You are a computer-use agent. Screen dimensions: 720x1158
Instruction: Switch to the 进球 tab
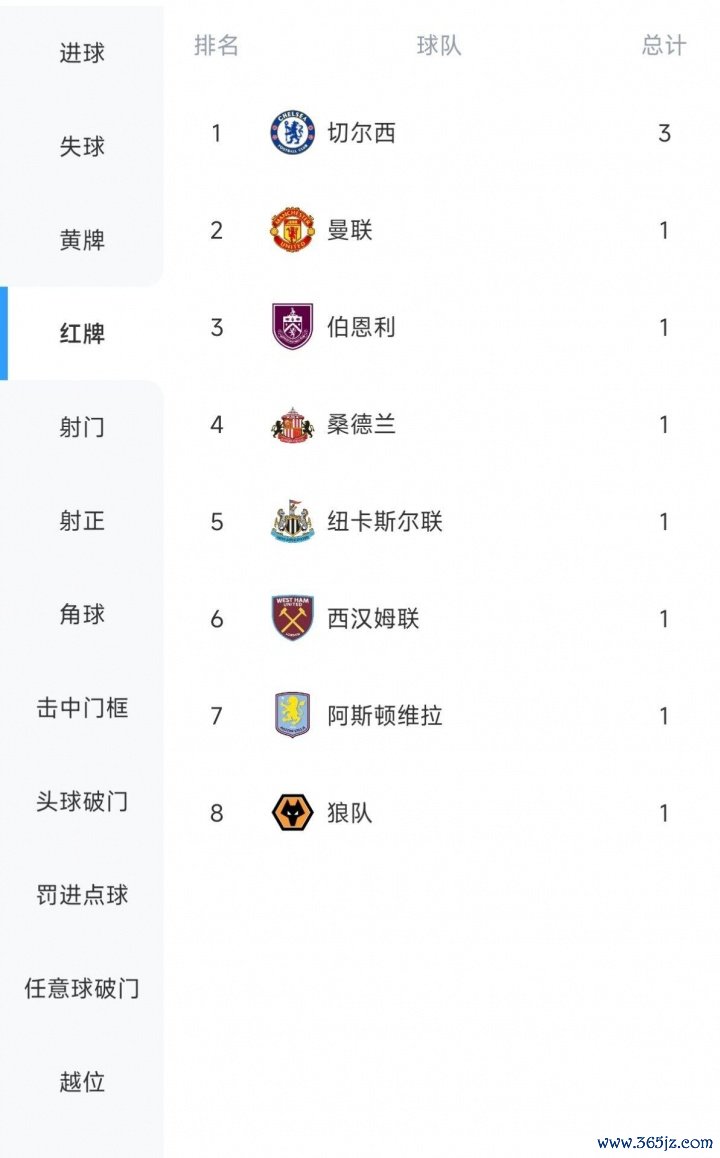pos(82,53)
